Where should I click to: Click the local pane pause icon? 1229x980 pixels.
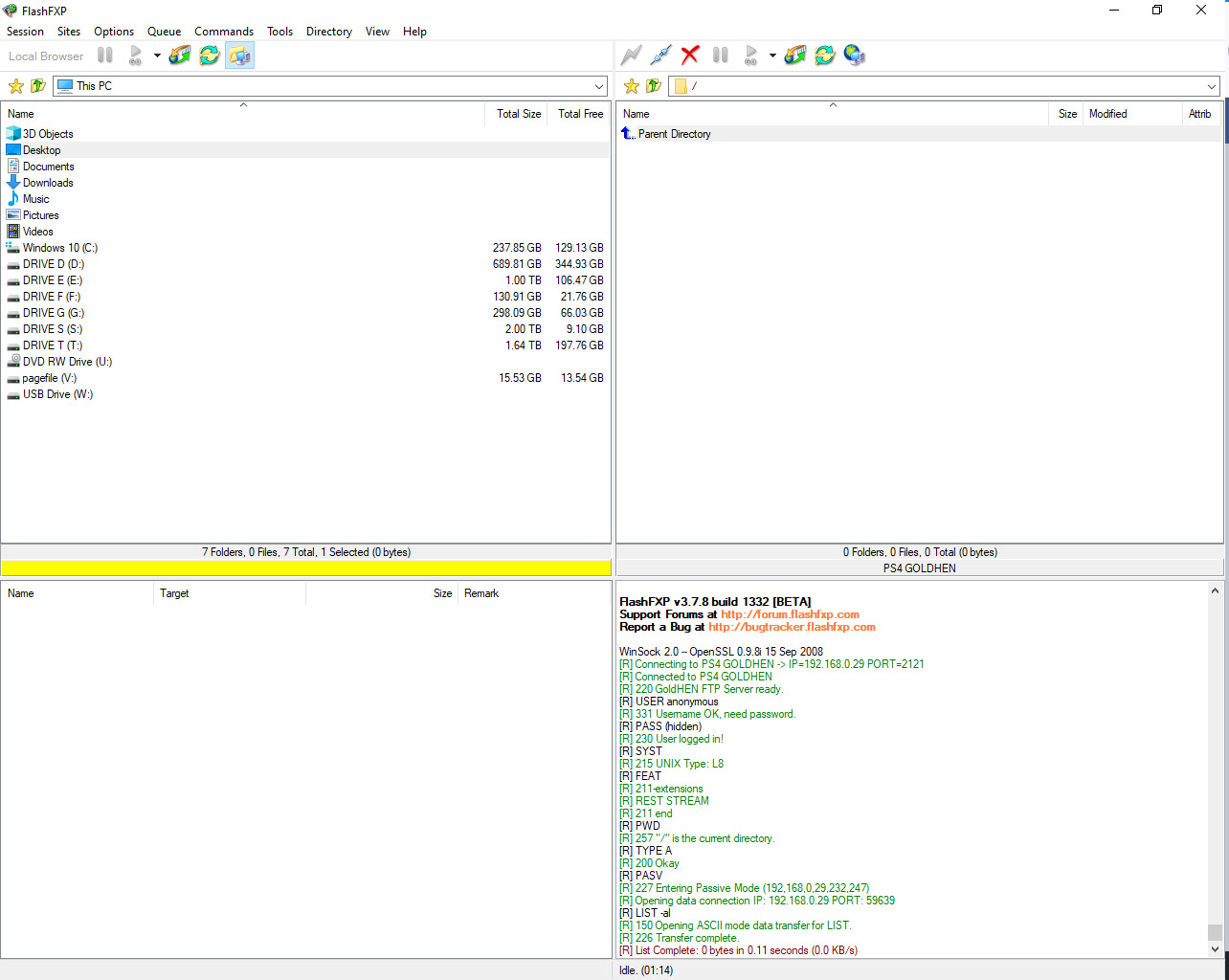click(105, 56)
